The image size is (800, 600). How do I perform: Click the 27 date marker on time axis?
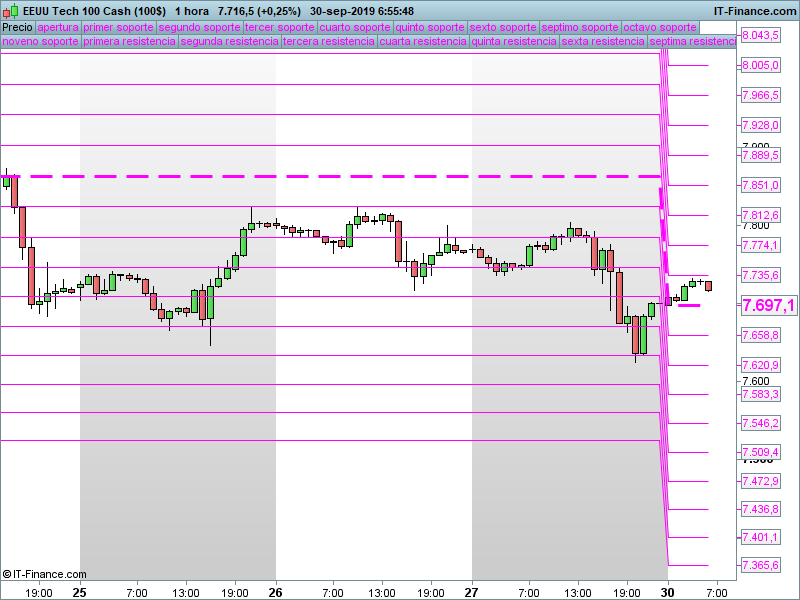471,593
